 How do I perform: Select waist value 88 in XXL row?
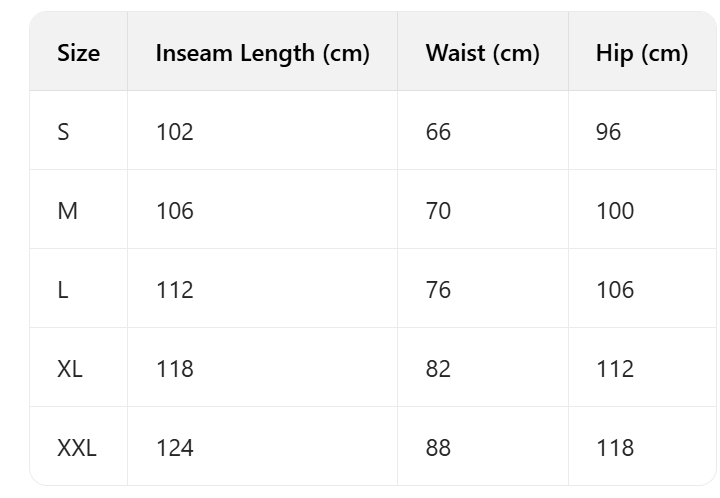(x=438, y=448)
